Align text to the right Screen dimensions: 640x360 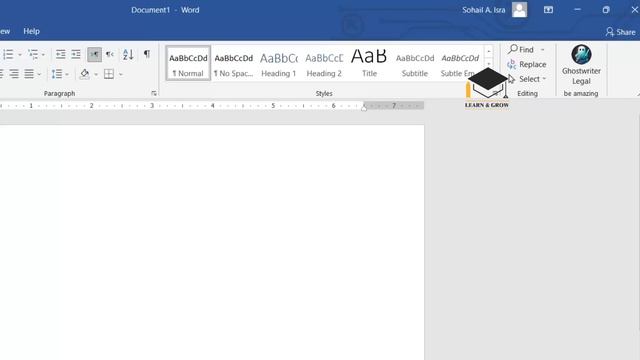click(x=14, y=74)
